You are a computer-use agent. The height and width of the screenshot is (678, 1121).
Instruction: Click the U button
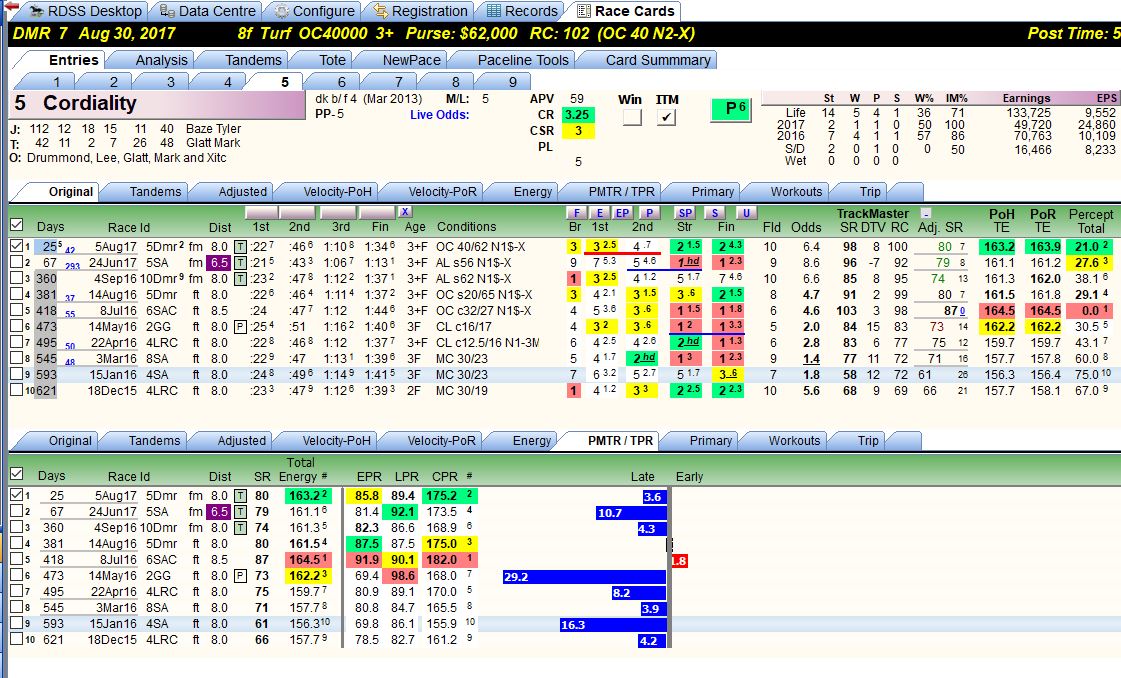pos(746,212)
